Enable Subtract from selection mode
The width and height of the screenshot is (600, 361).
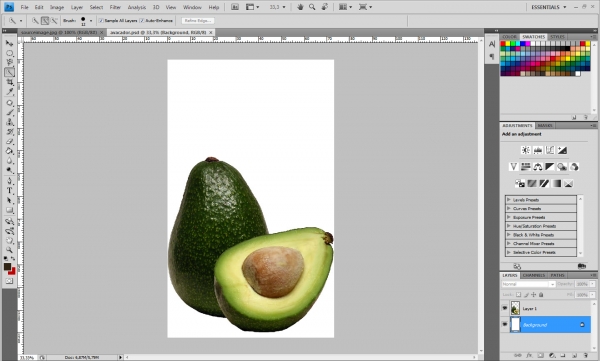(54, 21)
